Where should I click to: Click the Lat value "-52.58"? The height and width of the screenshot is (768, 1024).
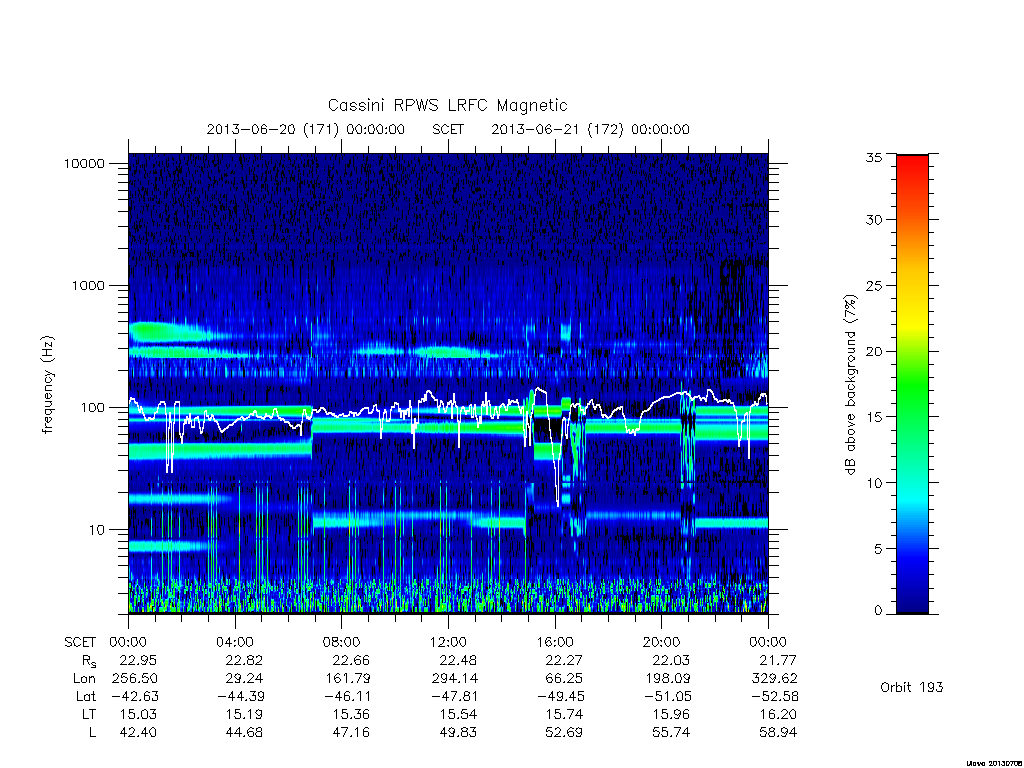pyautogui.click(x=775, y=697)
